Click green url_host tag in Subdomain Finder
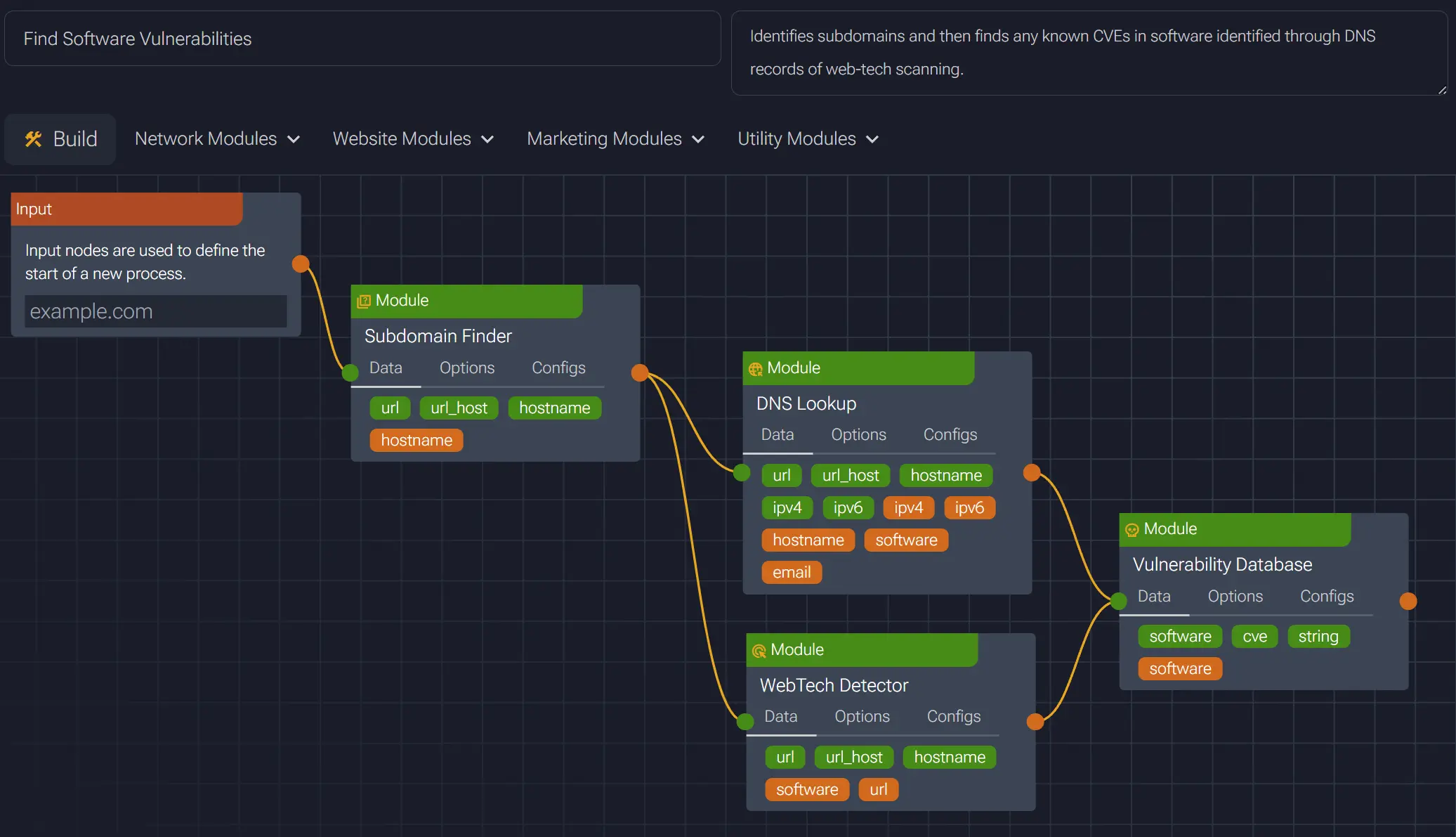 tap(459, 408)
